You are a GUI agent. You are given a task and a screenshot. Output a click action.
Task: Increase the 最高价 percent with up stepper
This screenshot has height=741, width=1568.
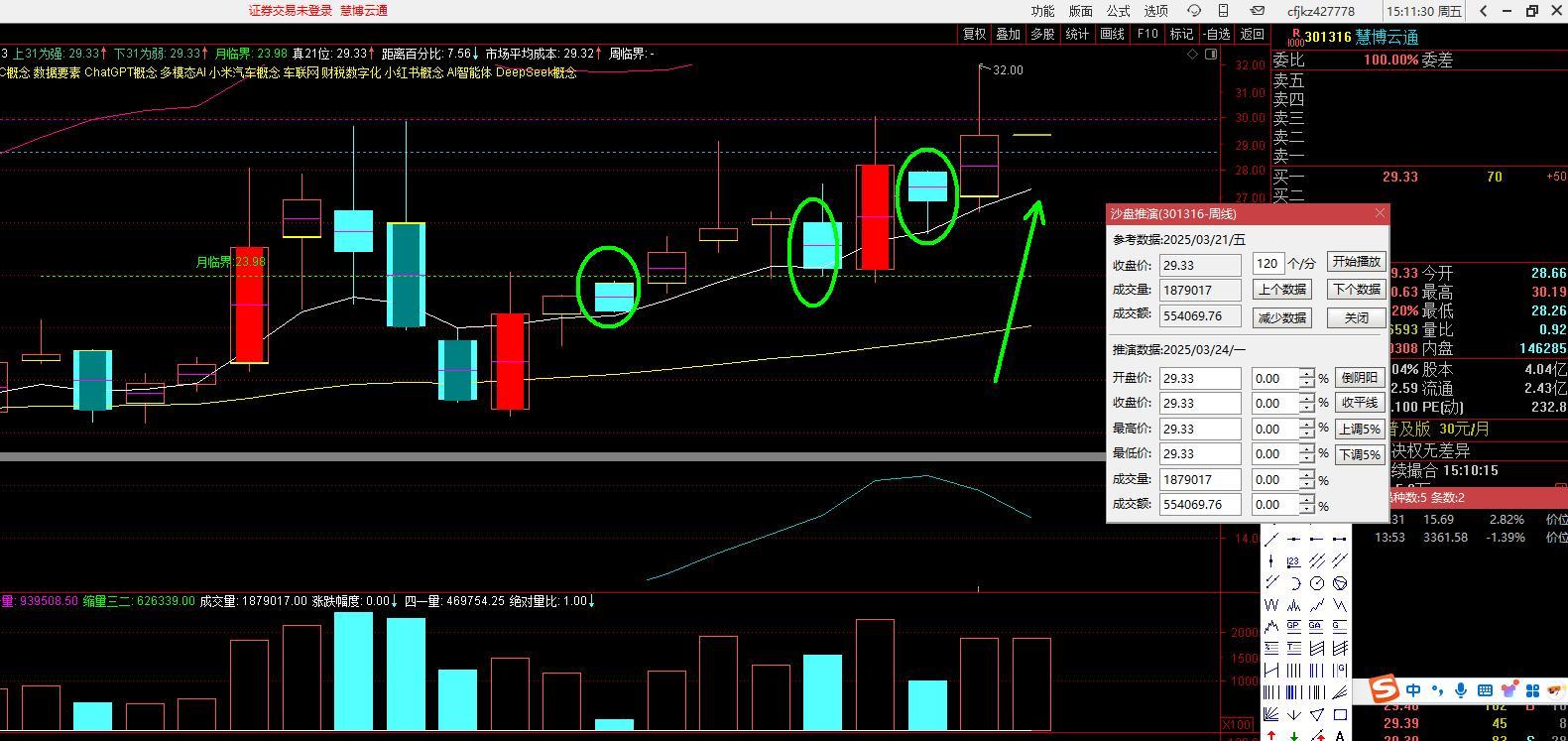click(1307, 425)
